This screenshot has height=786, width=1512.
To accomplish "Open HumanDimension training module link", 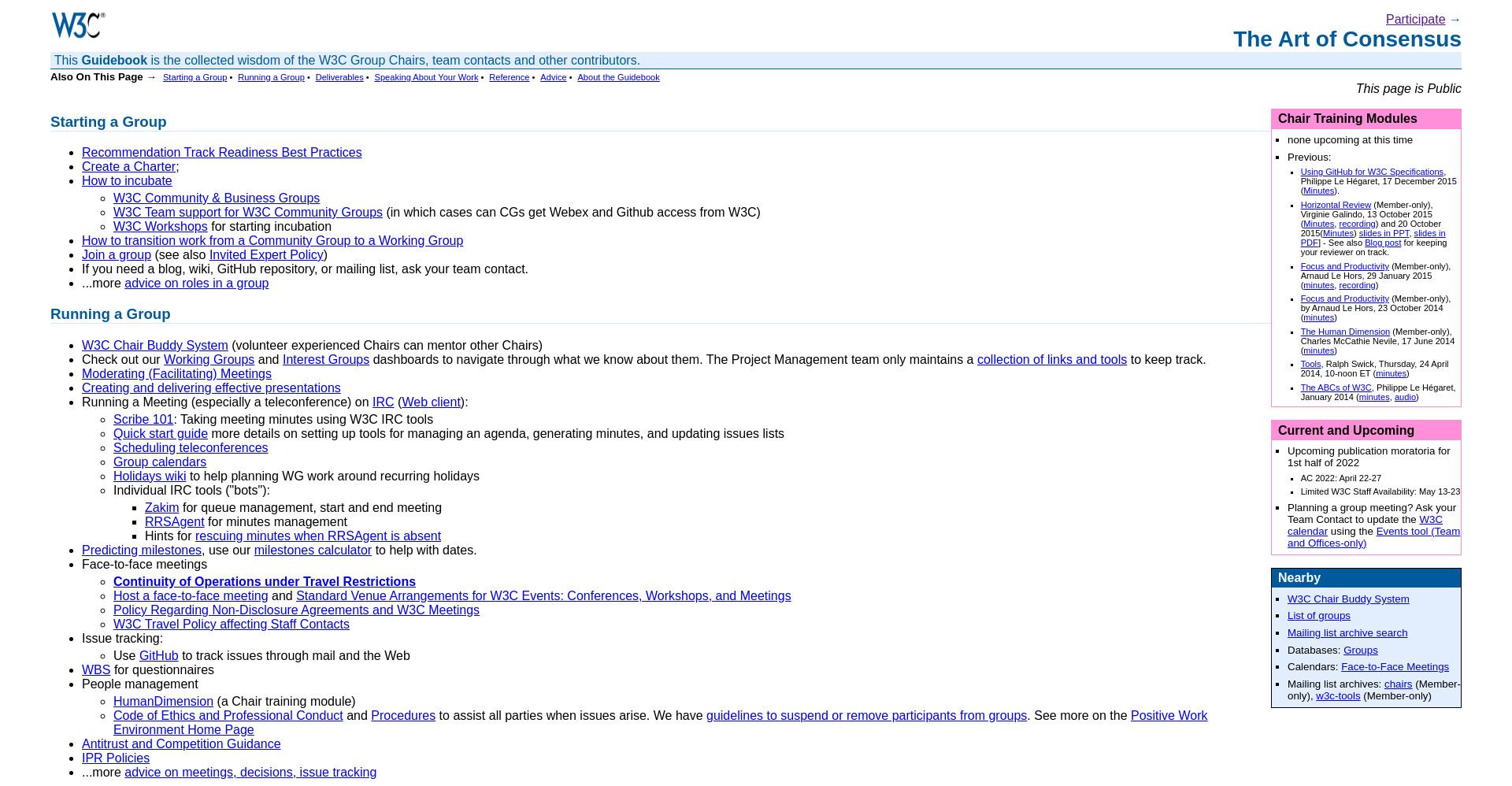I will click(x=163, y=702).
